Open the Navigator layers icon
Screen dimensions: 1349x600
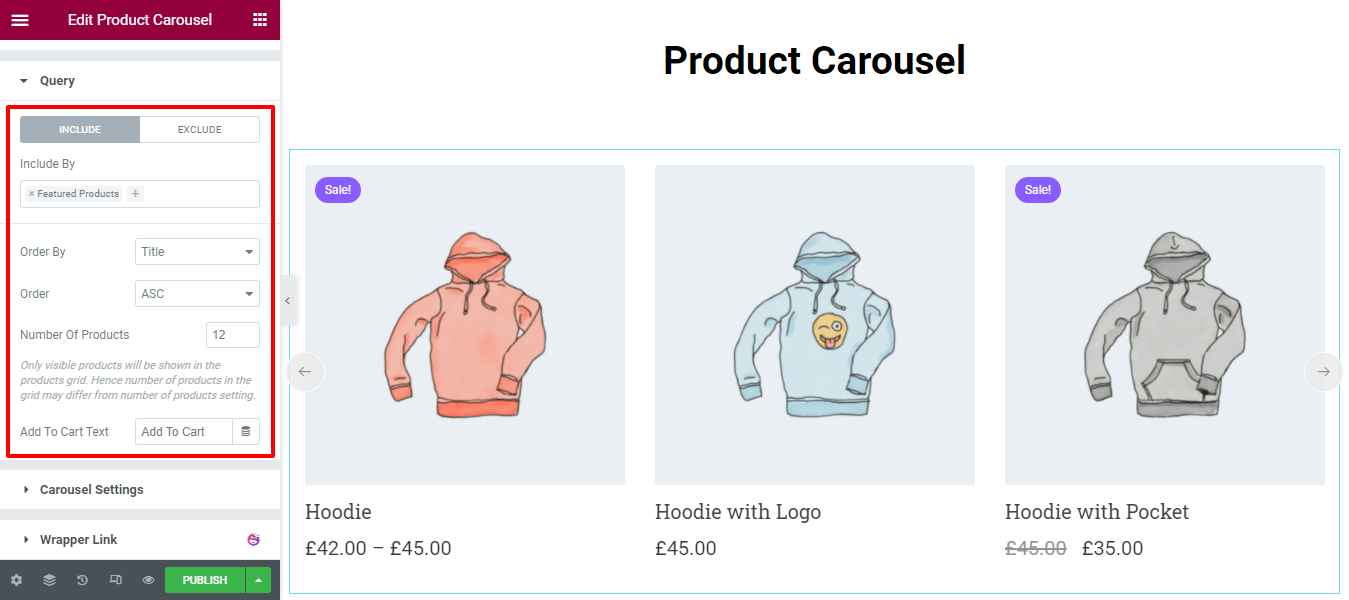[49, 580]
